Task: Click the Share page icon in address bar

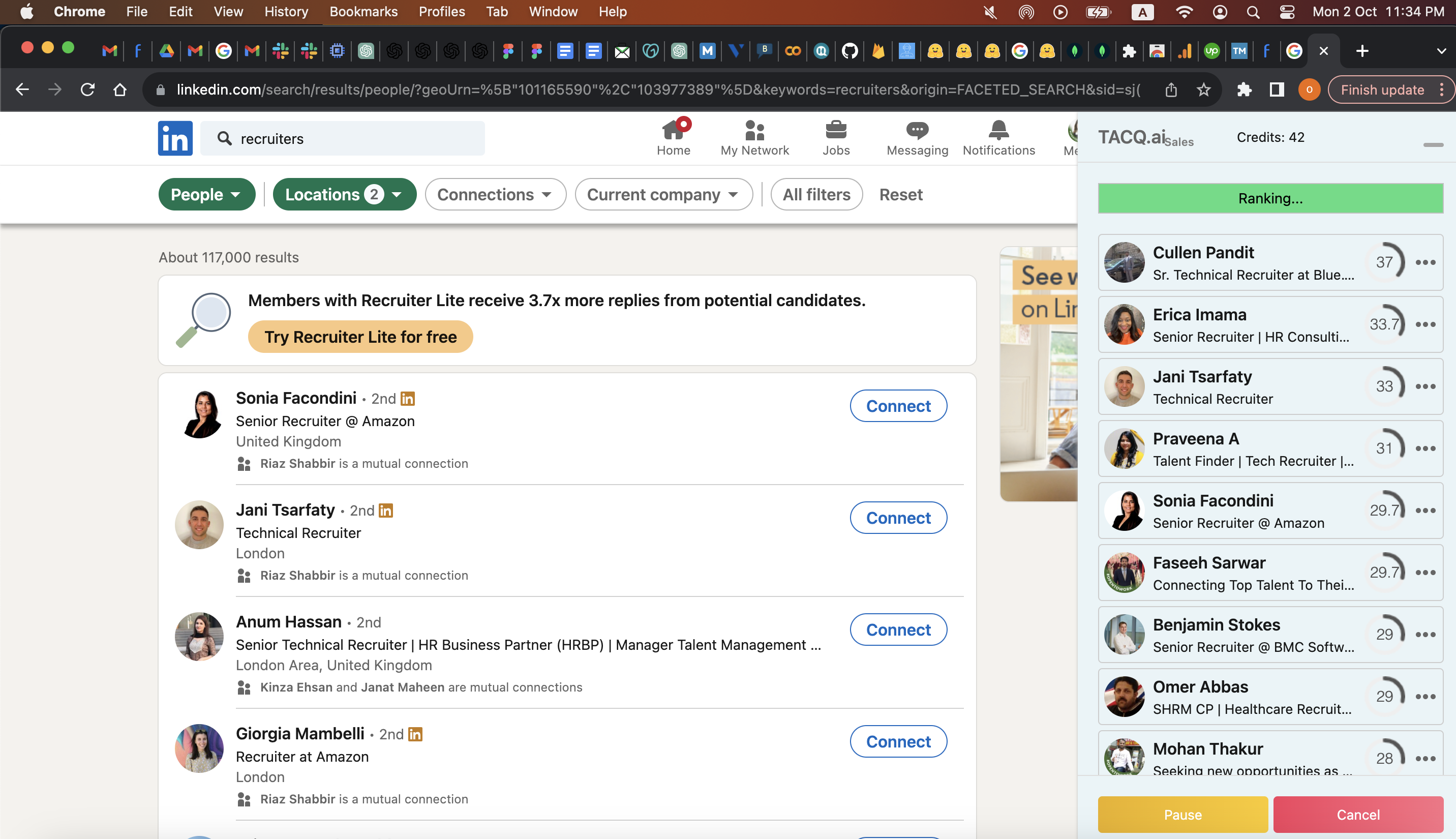Action: coord(1171,90)
